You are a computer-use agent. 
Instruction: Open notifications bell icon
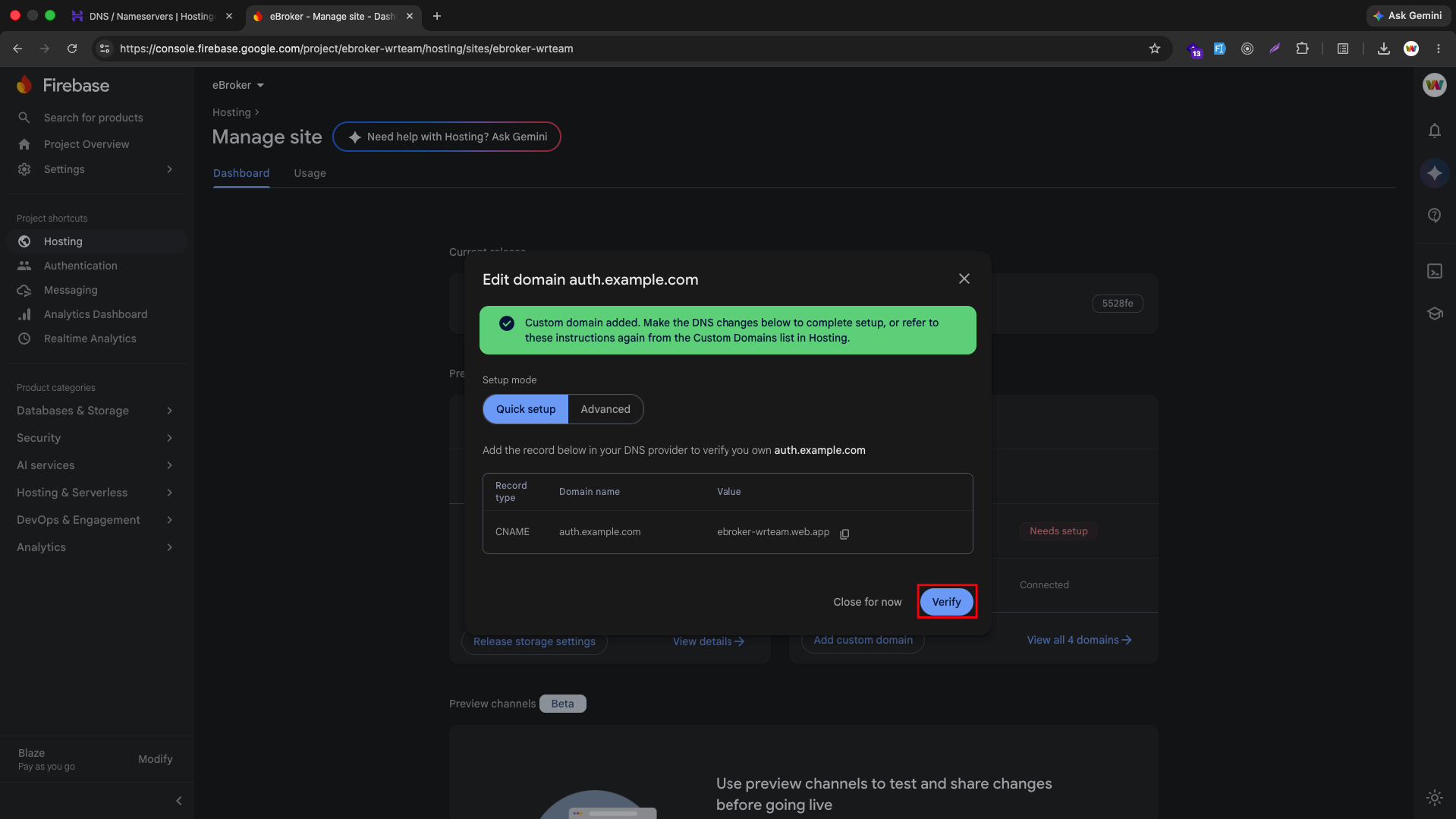[x=1434, y=131]
